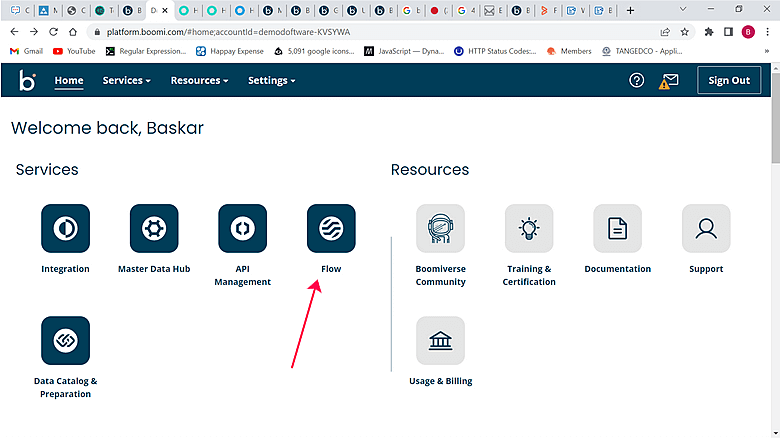This screenshot has width=780, height=438.
Task: Click the browser forward arrow
Action: point(33,32)
